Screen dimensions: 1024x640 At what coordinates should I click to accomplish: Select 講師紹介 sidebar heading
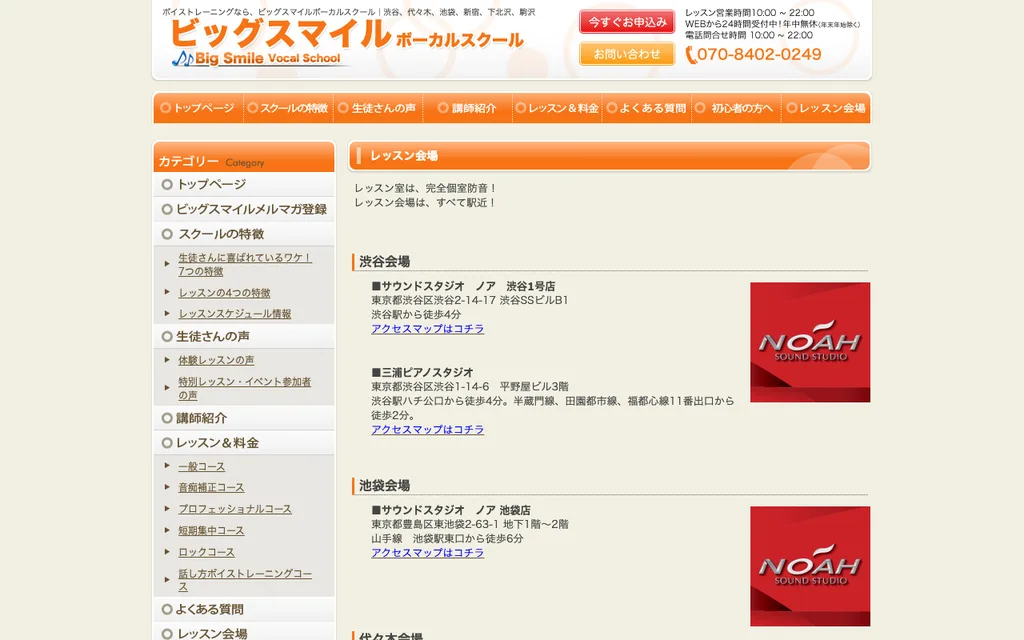pyautogui.click(x=244, y=419)
